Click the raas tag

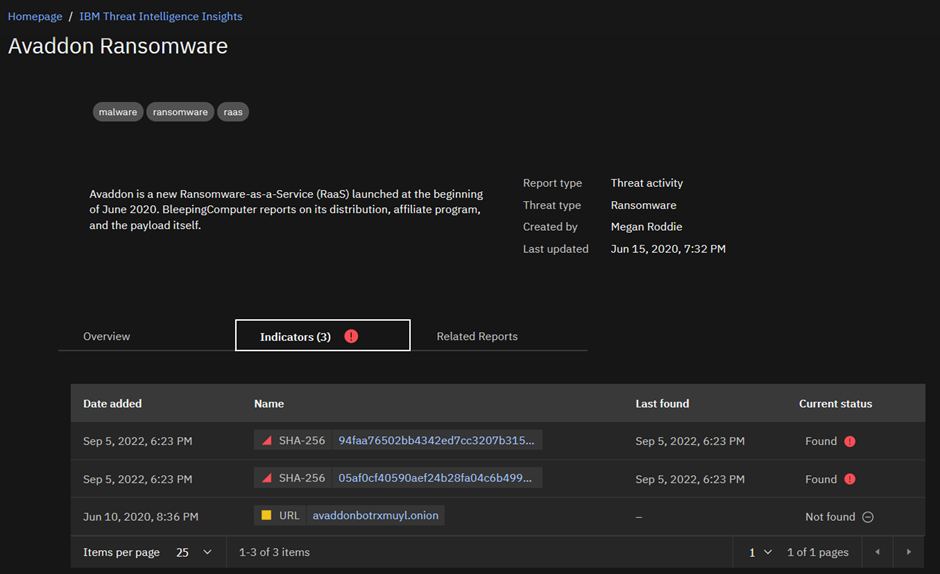click(233, 112)
